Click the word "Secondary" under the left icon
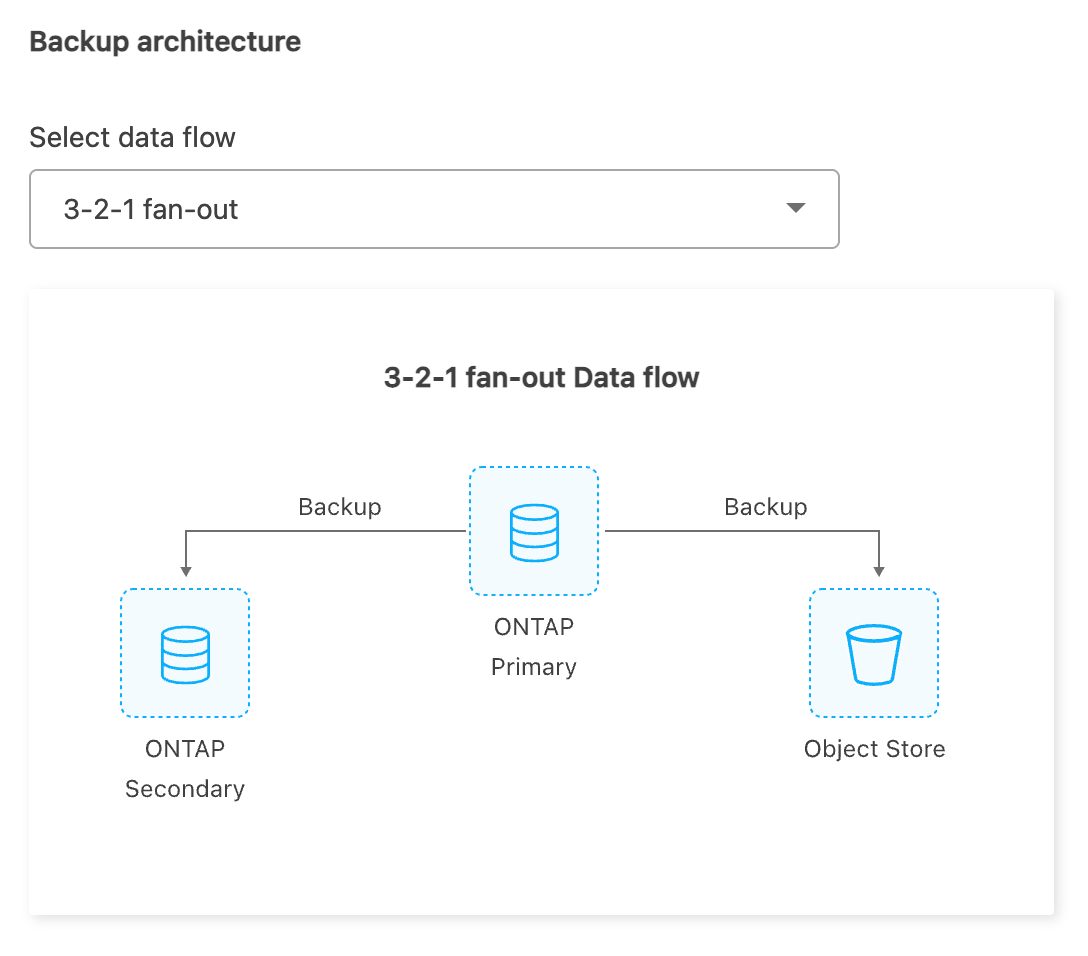The width and height of the screenshot is (1088, 956). point(185,789)
